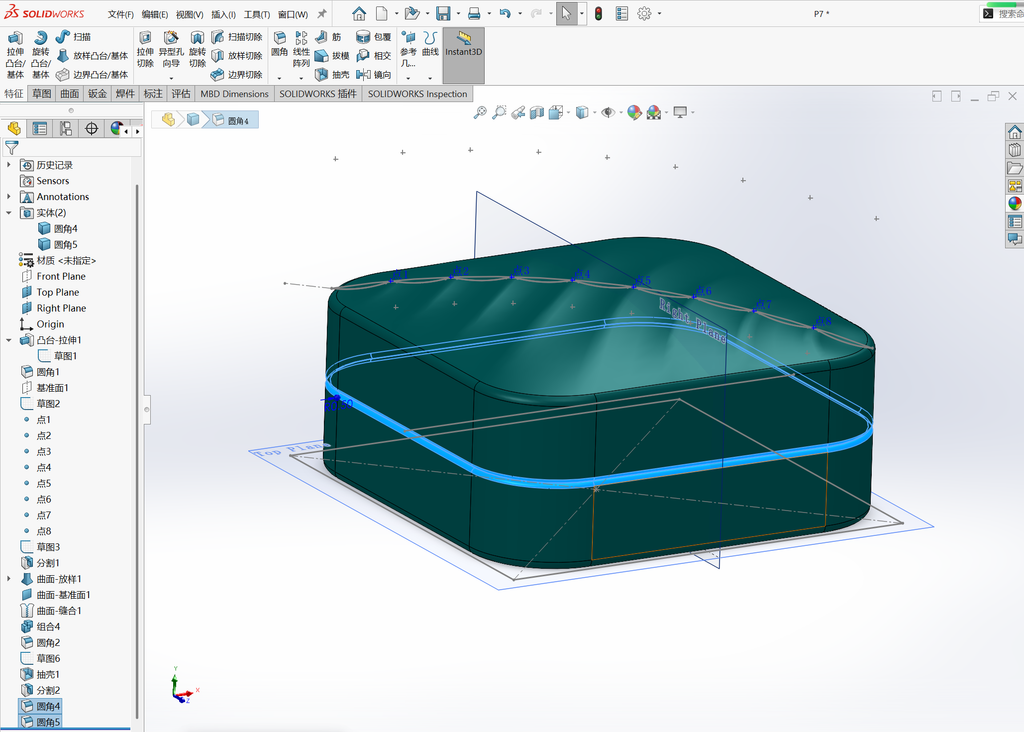Click the Extruded Cut (拉伸切除) tool
Screen dimensions: 1024x732
[145, 50]
